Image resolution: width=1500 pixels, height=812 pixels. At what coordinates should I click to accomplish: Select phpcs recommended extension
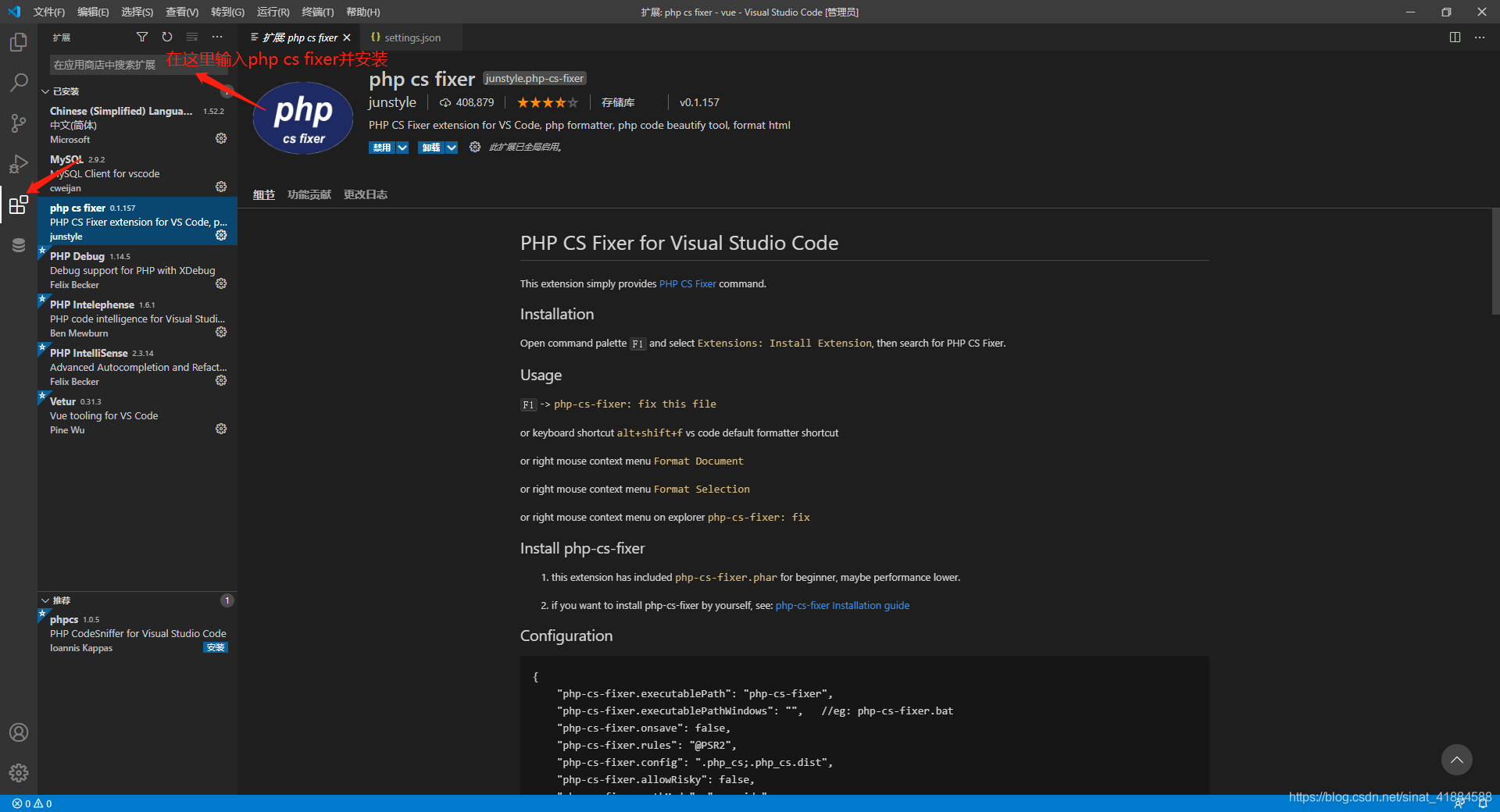pyautogui.click(x=137, y=632)
